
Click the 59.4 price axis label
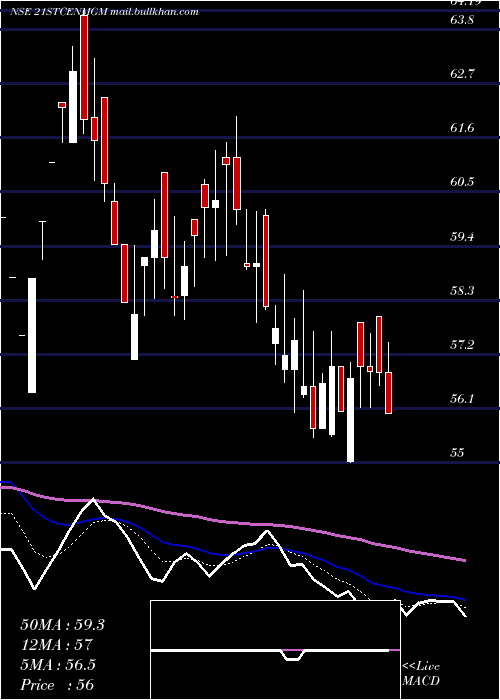point(462,237)
